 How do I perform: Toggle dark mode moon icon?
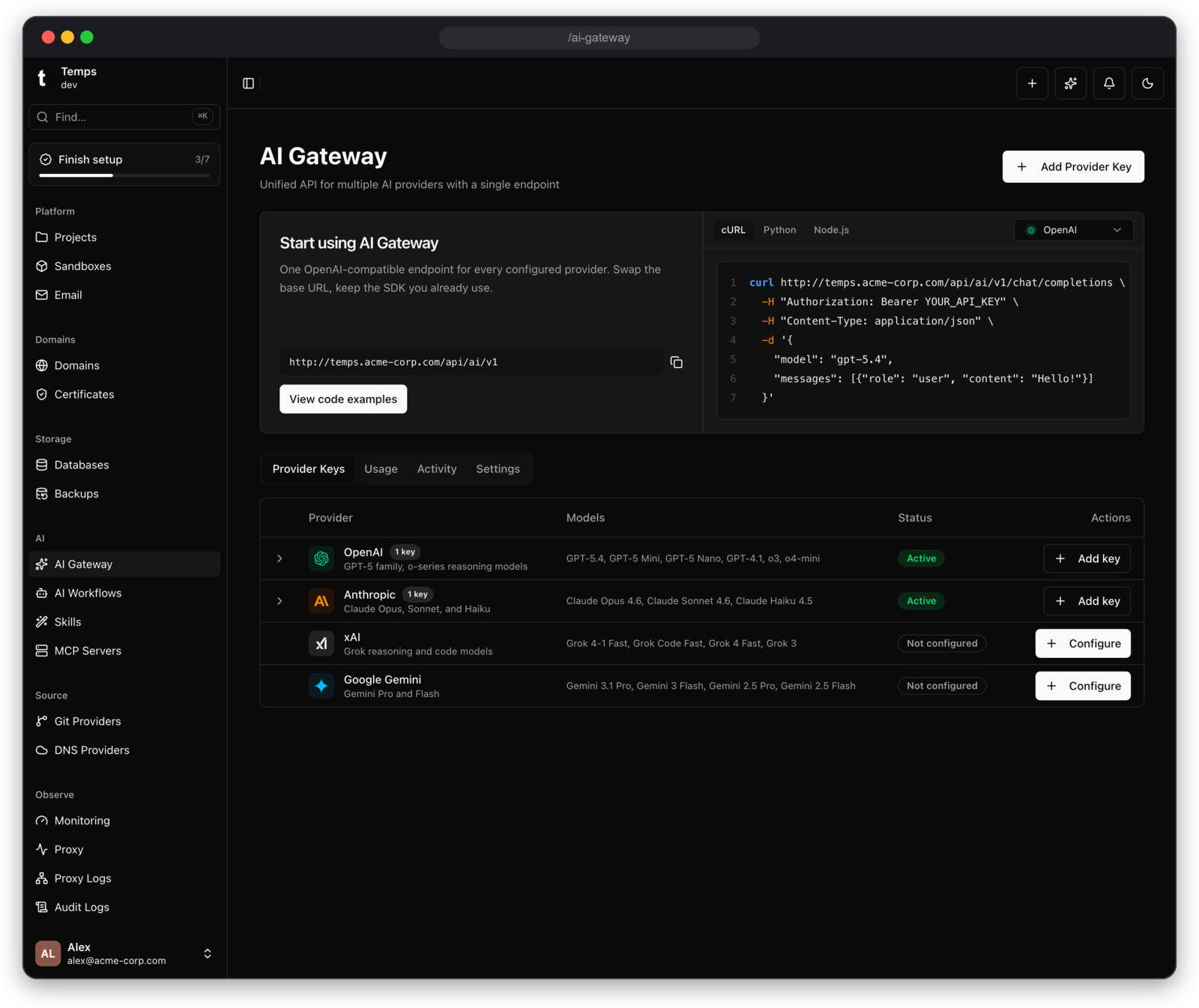[1147, 83]
